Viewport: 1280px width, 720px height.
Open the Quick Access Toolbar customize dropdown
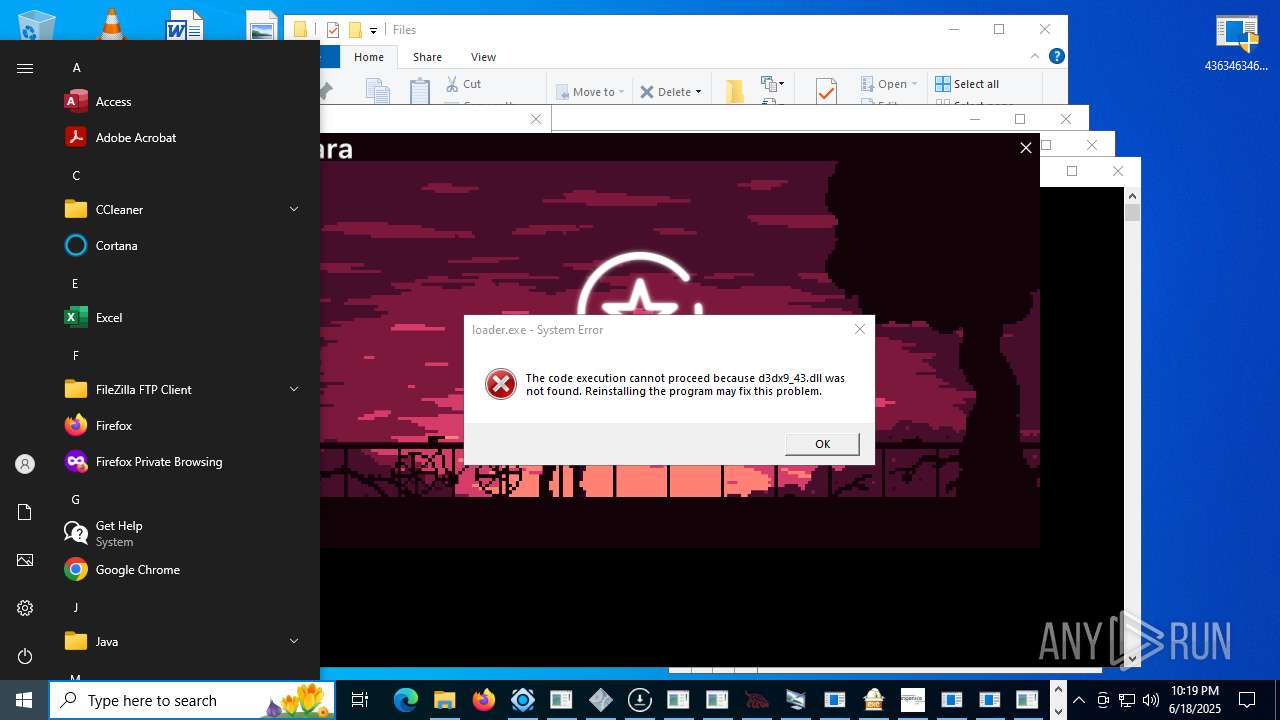[x=373, y=30]
